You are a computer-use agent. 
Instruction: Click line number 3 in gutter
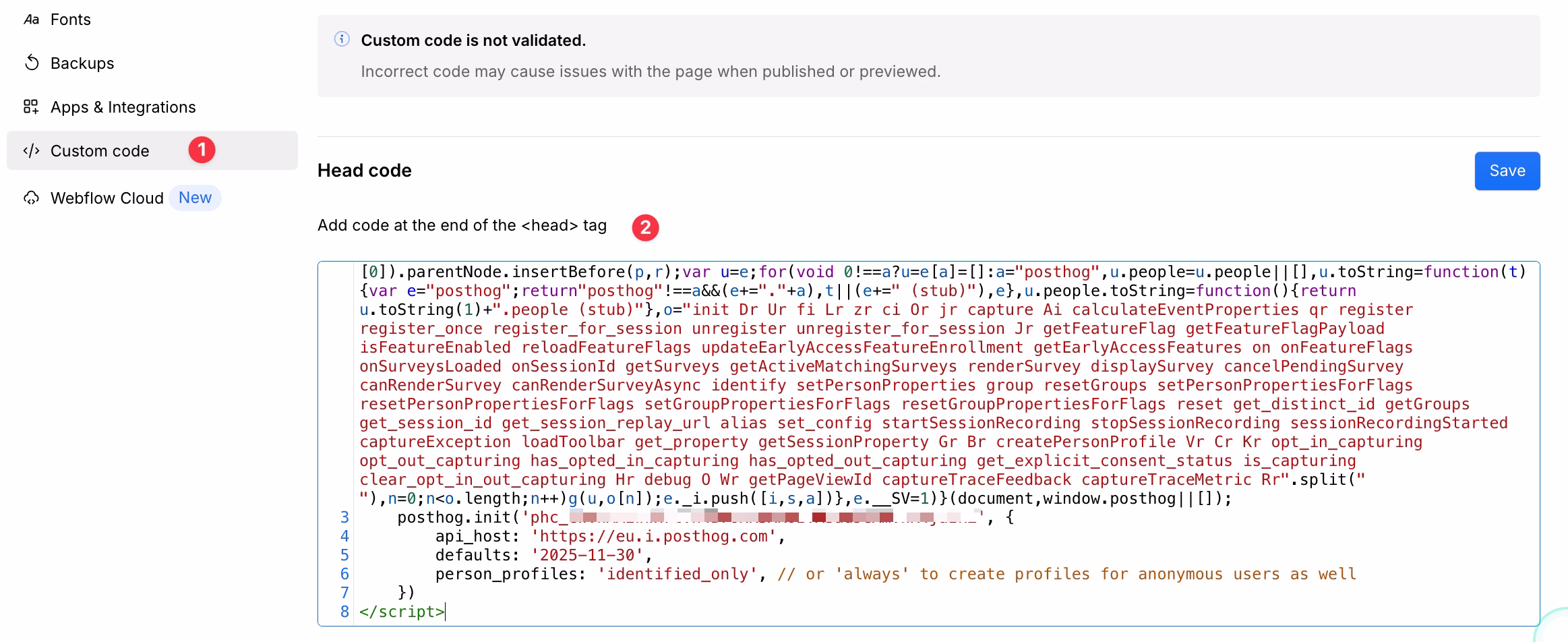point(344,518)
